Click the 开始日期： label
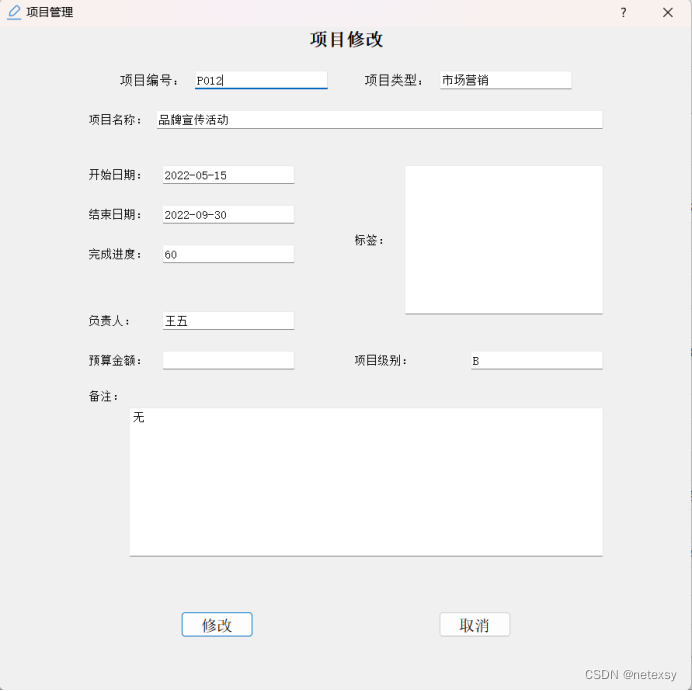The width and height of the screenshot is (692, 691). click(x=115, y=175)
